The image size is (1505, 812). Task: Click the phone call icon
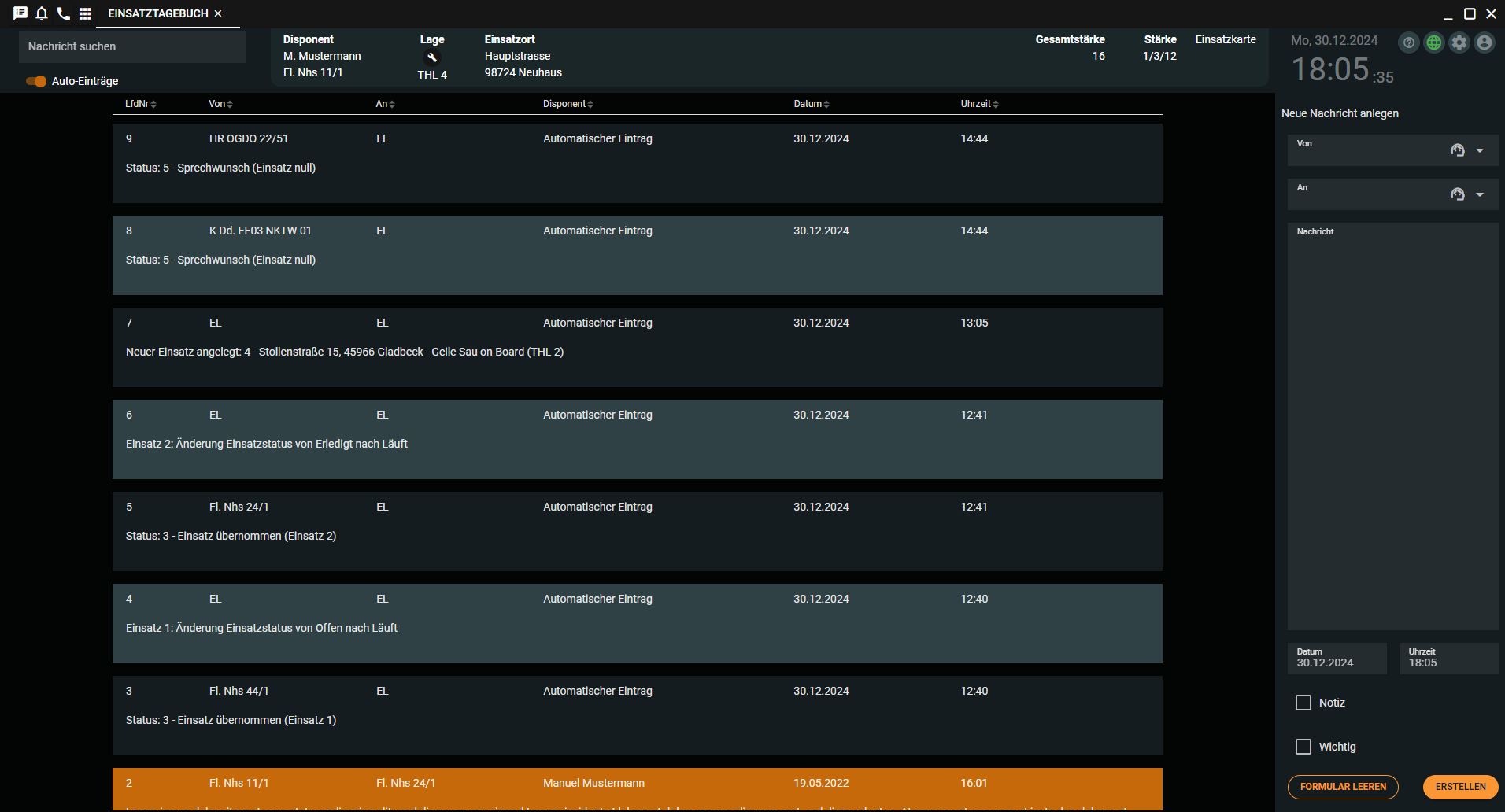pyautogui.click(x=64, y=13)
